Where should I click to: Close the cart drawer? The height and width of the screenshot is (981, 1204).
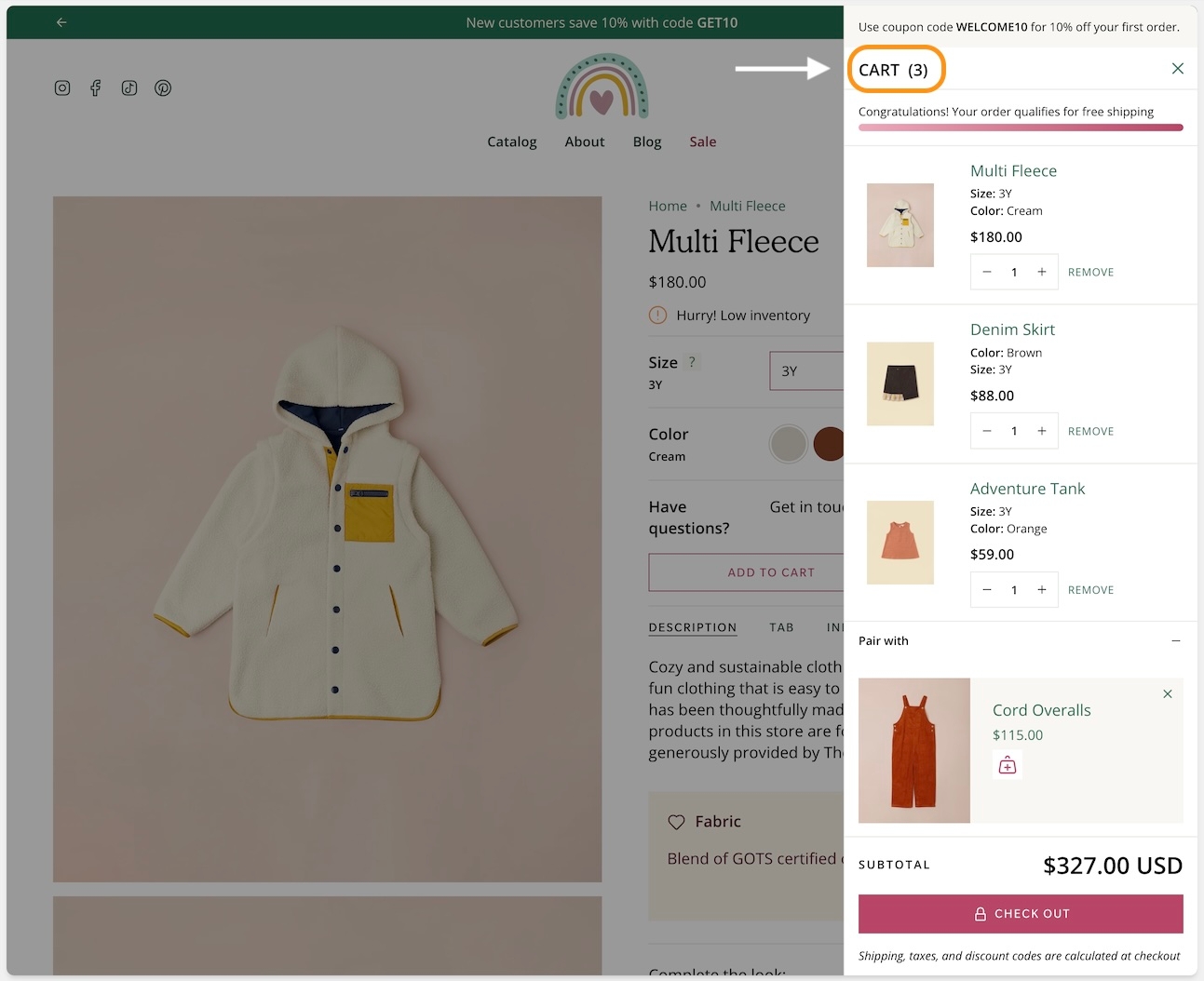(x=1177, y=69)
